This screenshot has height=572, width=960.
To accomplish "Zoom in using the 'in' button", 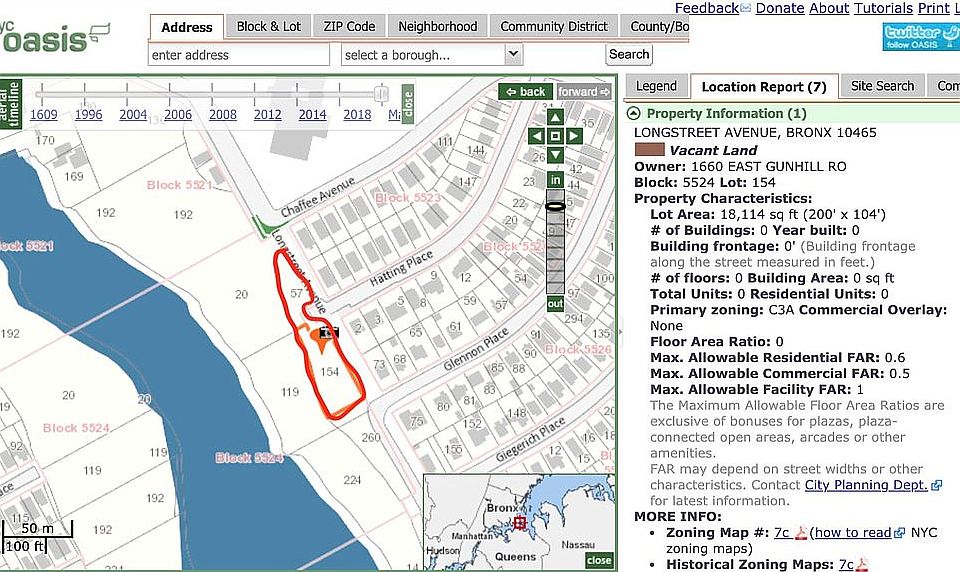I will click(555, 180).
